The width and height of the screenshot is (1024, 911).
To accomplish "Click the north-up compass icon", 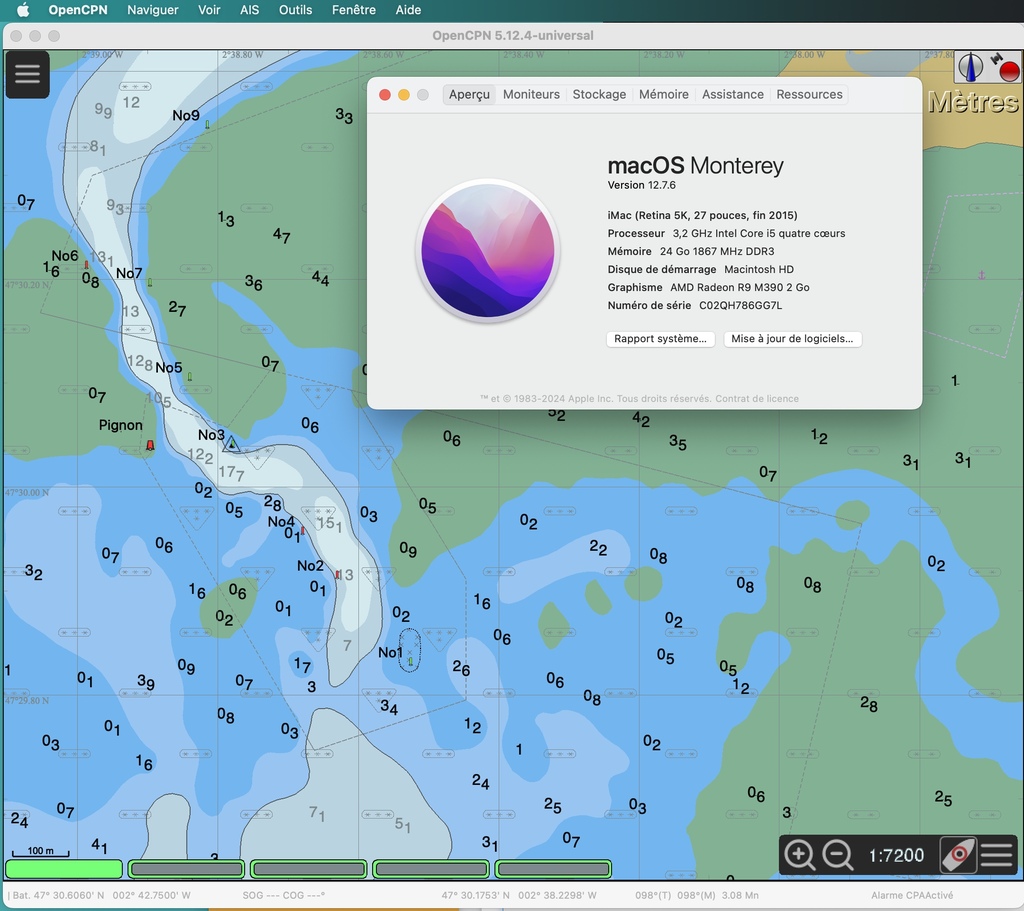I will coord(969,68).
